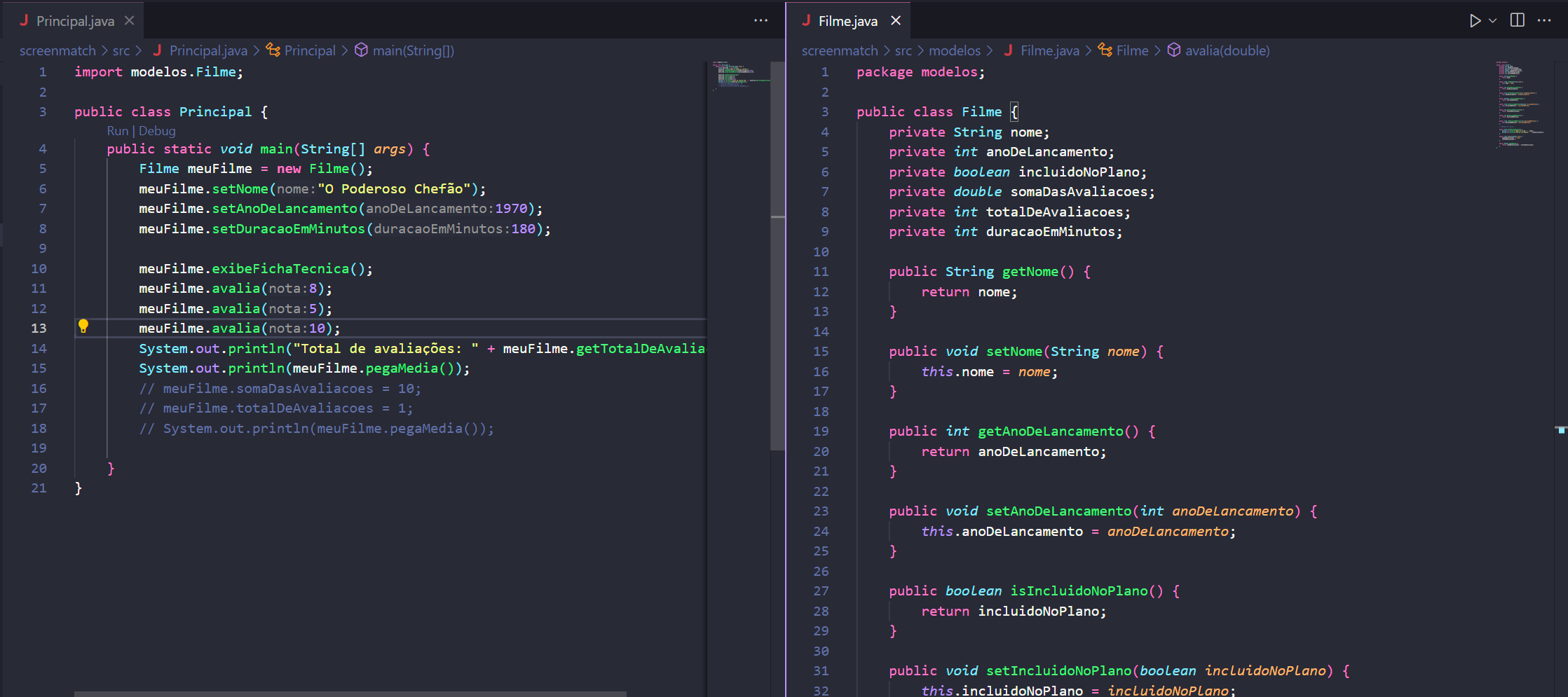Click the string "O Poderoso Chefão"

394,188
